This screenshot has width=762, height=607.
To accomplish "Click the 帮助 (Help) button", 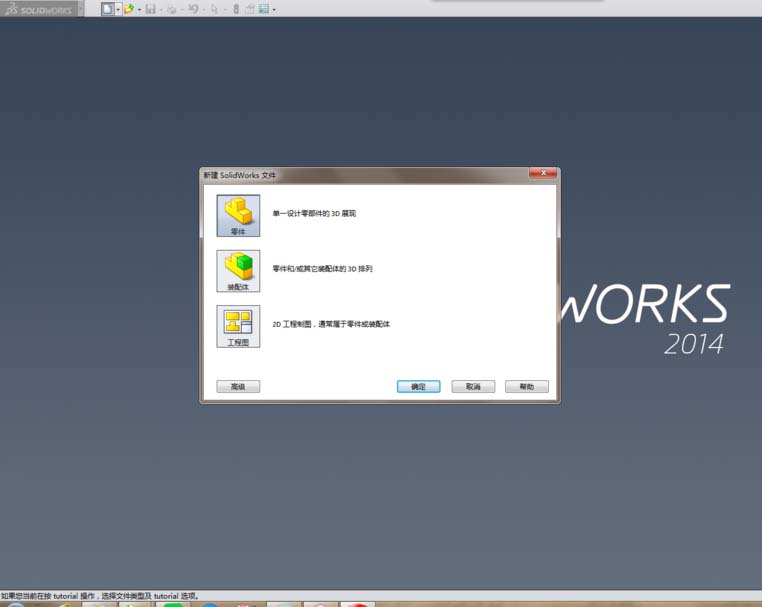I will click(527, 386).
